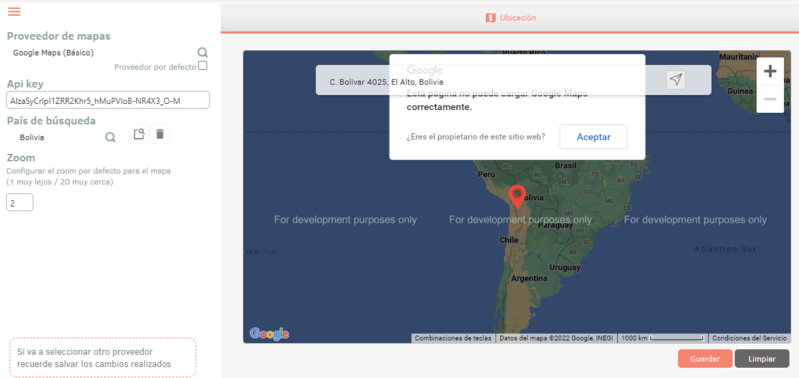799x378 pixels.
Task: Click Aceptar in the Google dialog
Action: (x=594, y=137)
